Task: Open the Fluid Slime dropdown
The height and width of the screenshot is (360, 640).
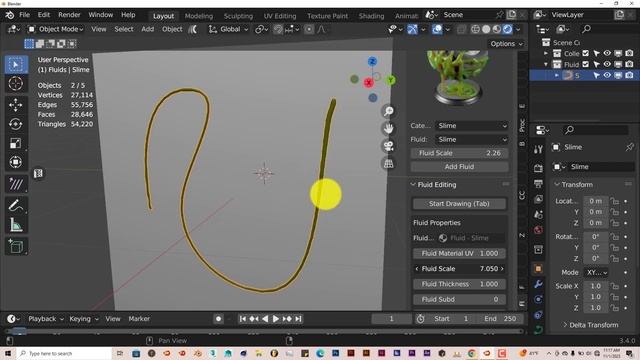Action: tap(471, 140)
